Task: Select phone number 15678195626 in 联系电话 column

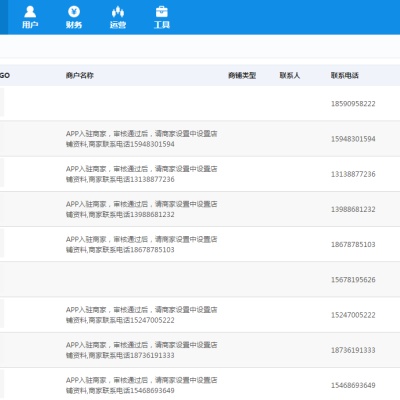Action: 353,280
